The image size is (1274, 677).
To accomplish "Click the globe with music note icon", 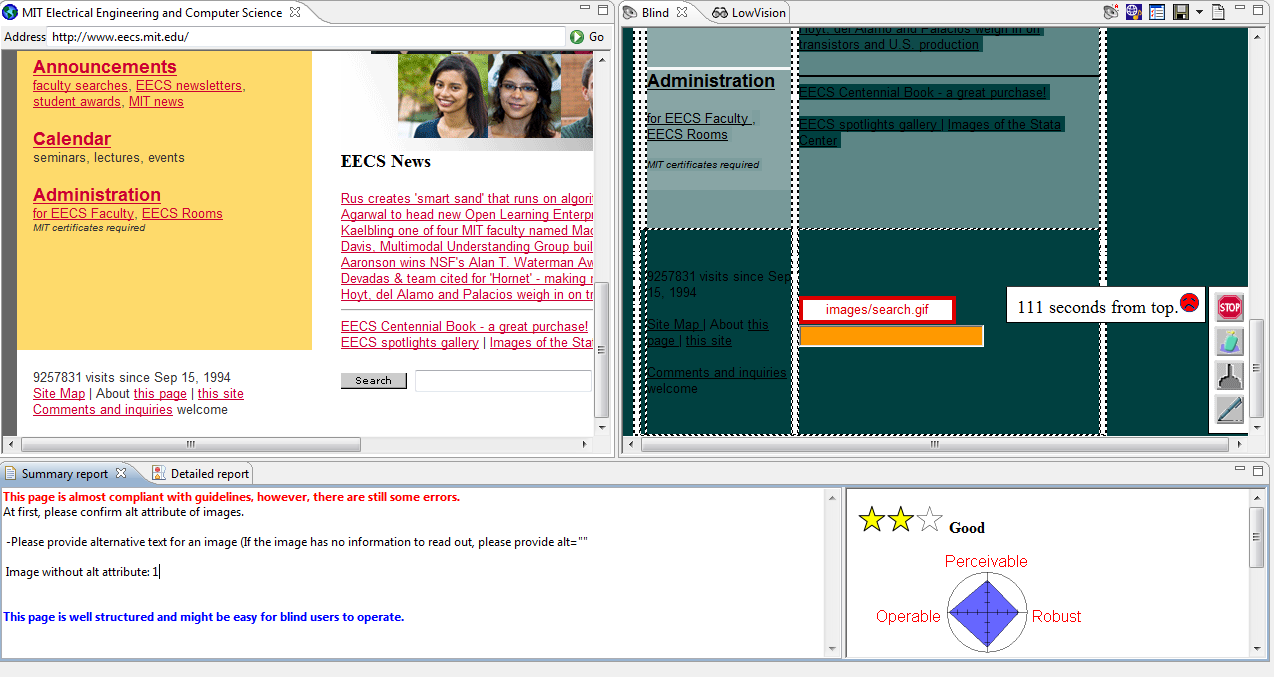I will point(1133,12).
